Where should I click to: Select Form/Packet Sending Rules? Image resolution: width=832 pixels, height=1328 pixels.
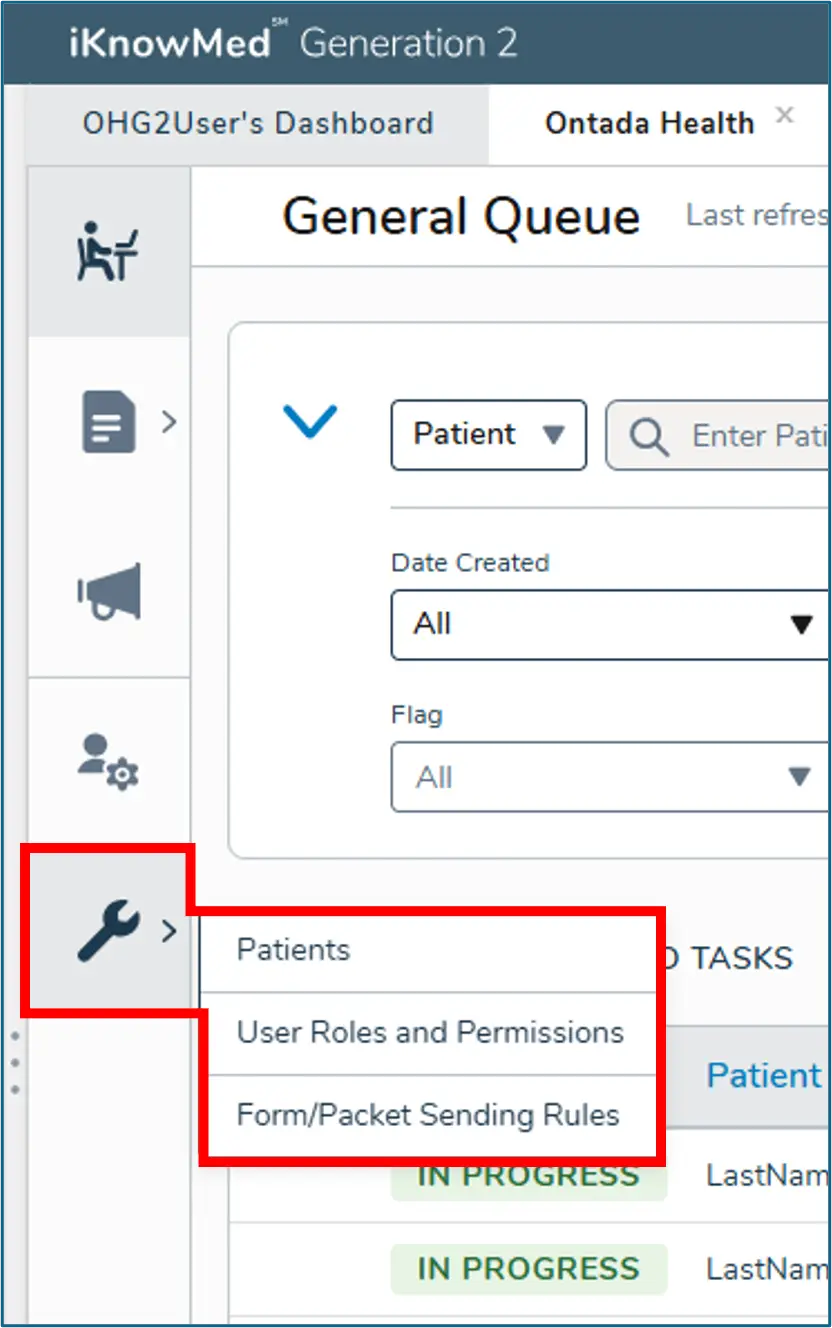pos(428,1115)
